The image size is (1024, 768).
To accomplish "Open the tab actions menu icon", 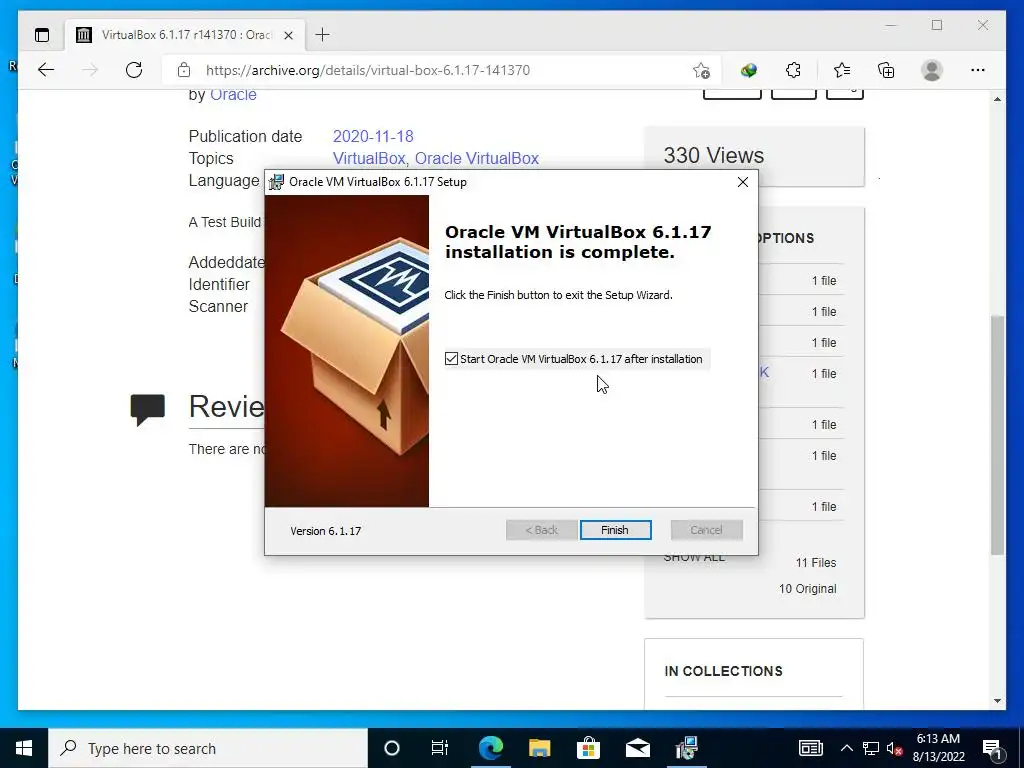I will [42, 35].
